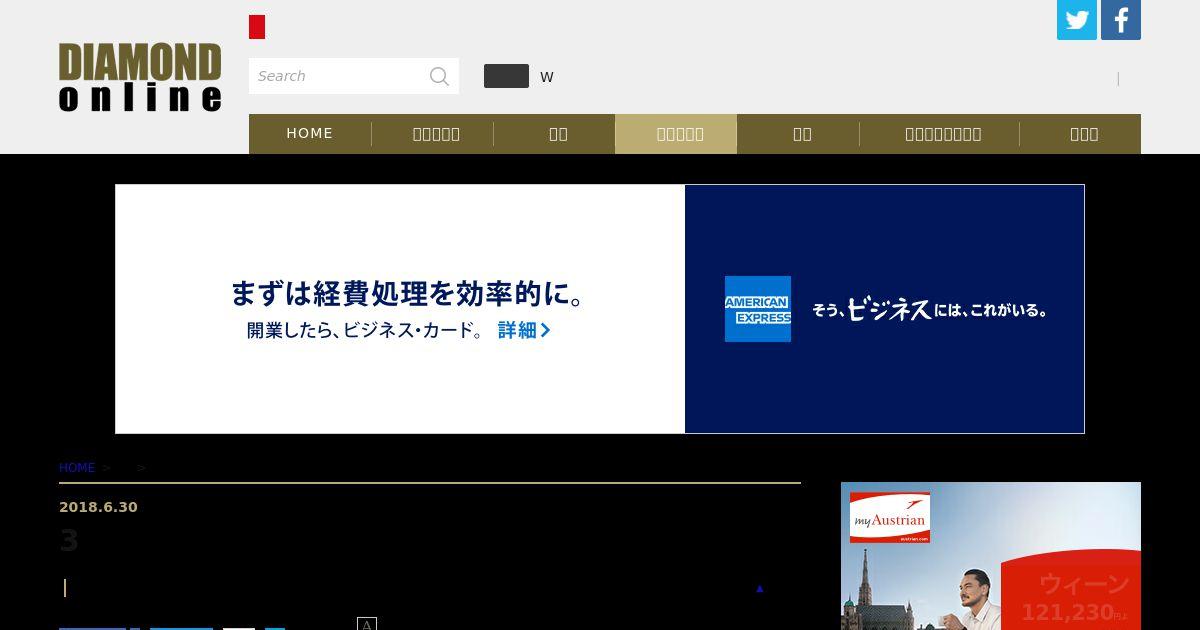The height and width of the screenshot is (630, 1200).
Task: Click the date text 2018.6.30
Action: tap(98, 507)
